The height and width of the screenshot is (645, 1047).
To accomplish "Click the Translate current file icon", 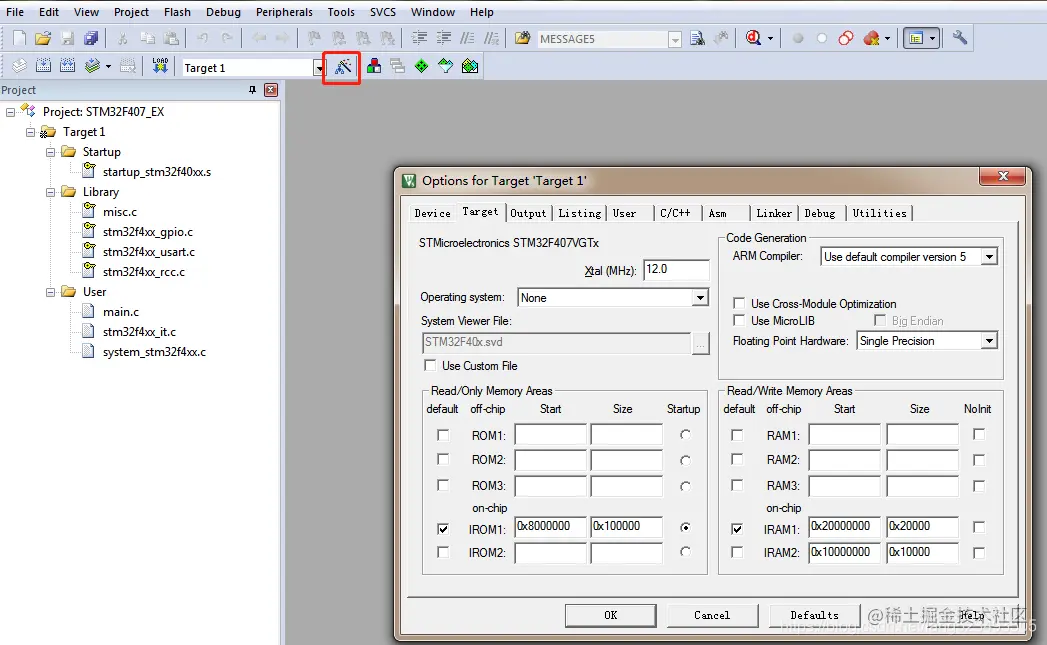I will tap(19, 66).
